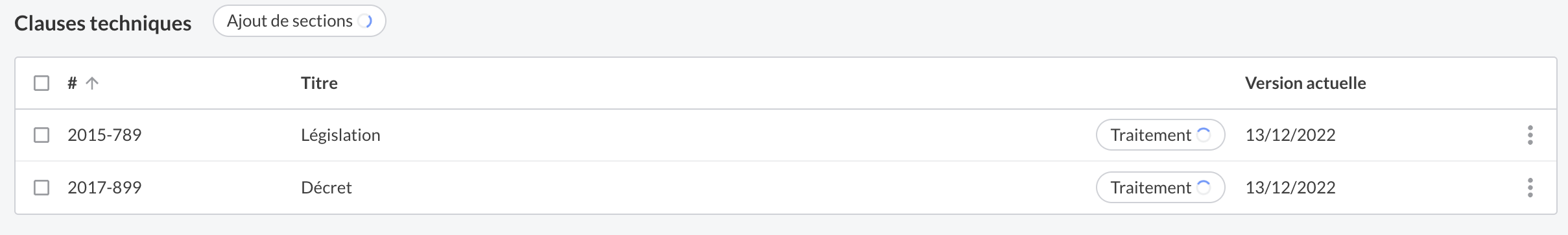Click the spinner in Ajout de sections
The height and width of the screenshot is (235, 1568).
(x=365, y=21)
